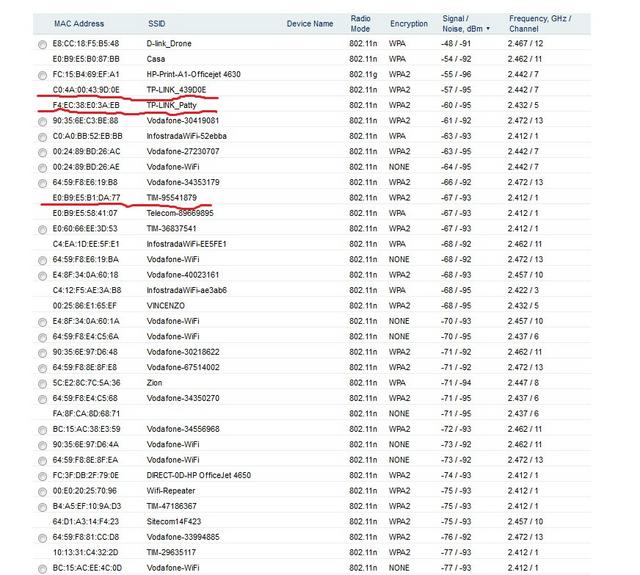Click the TIM-95541879 SSID

coord(171,198)
